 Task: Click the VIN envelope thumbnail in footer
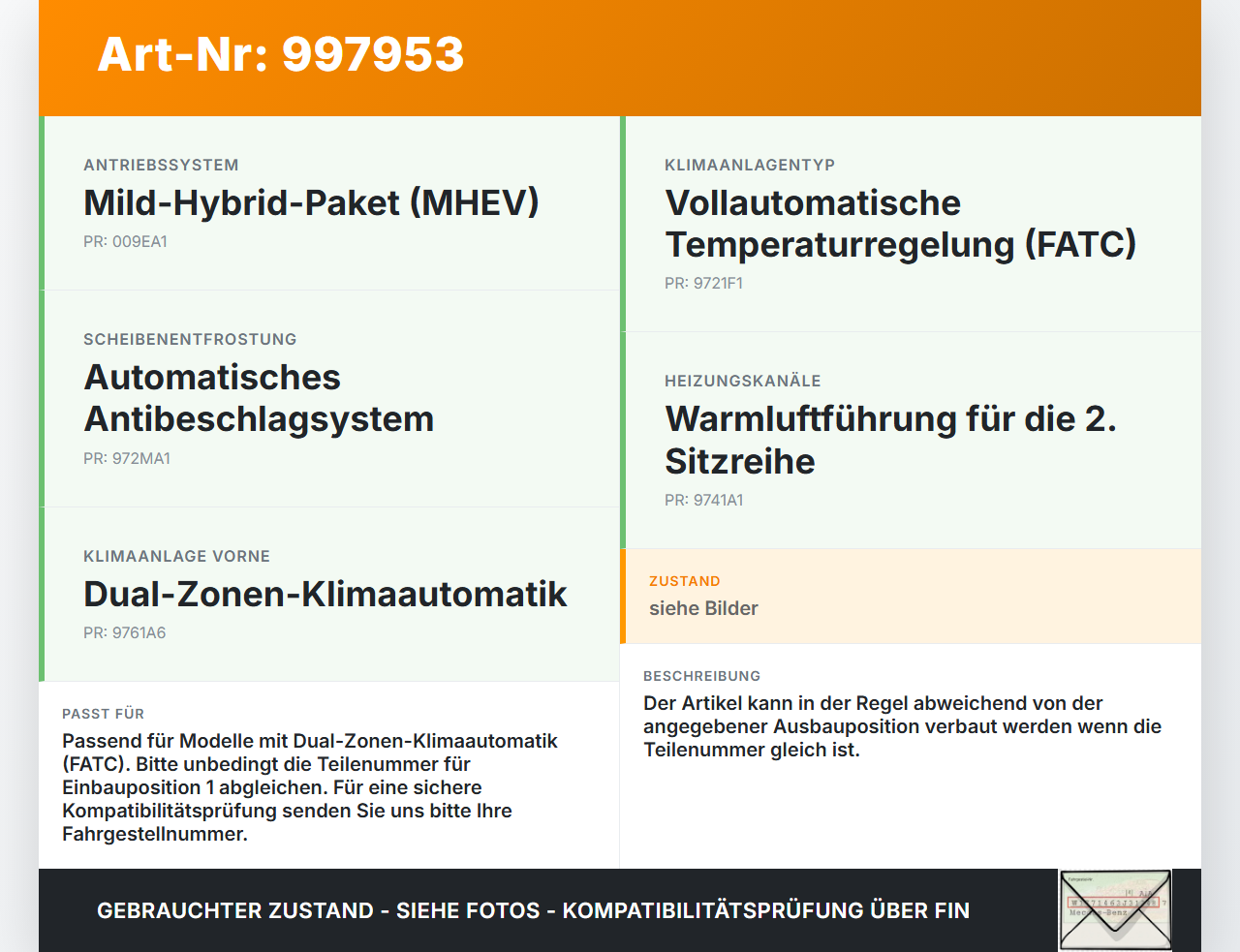[1115, 910]
